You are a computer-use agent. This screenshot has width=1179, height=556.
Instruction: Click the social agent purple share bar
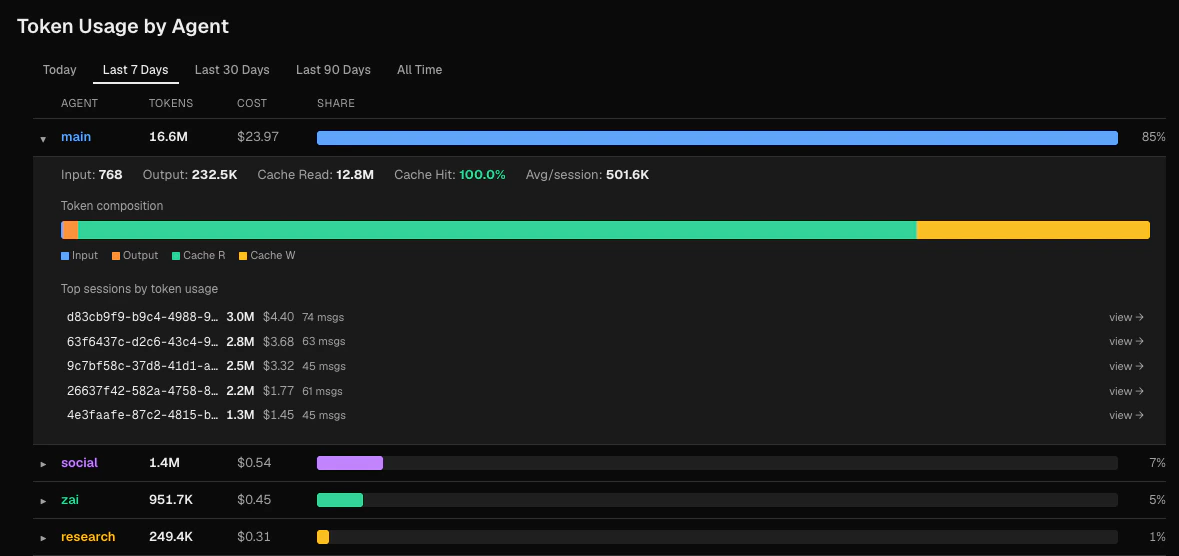(x=350, y=463)
